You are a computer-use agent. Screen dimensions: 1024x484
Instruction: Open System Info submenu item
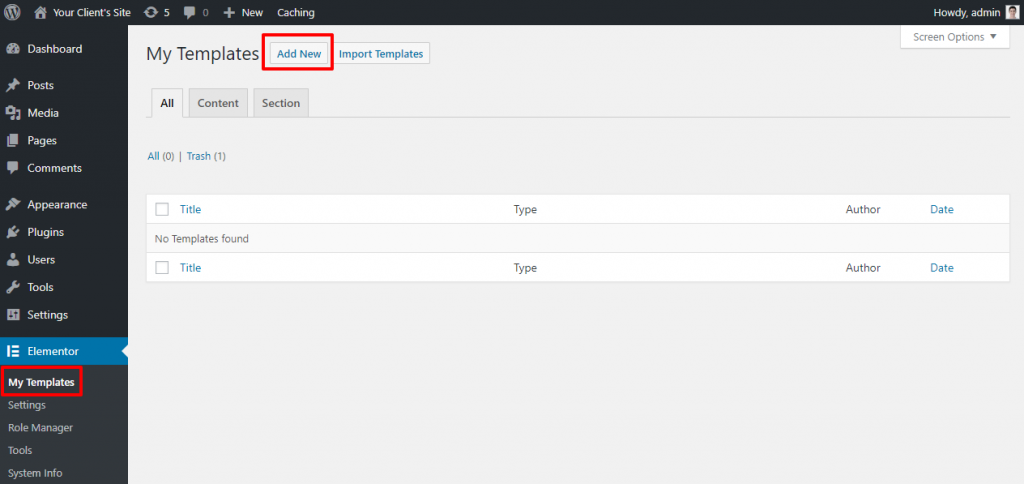click(x=35, y=473)
